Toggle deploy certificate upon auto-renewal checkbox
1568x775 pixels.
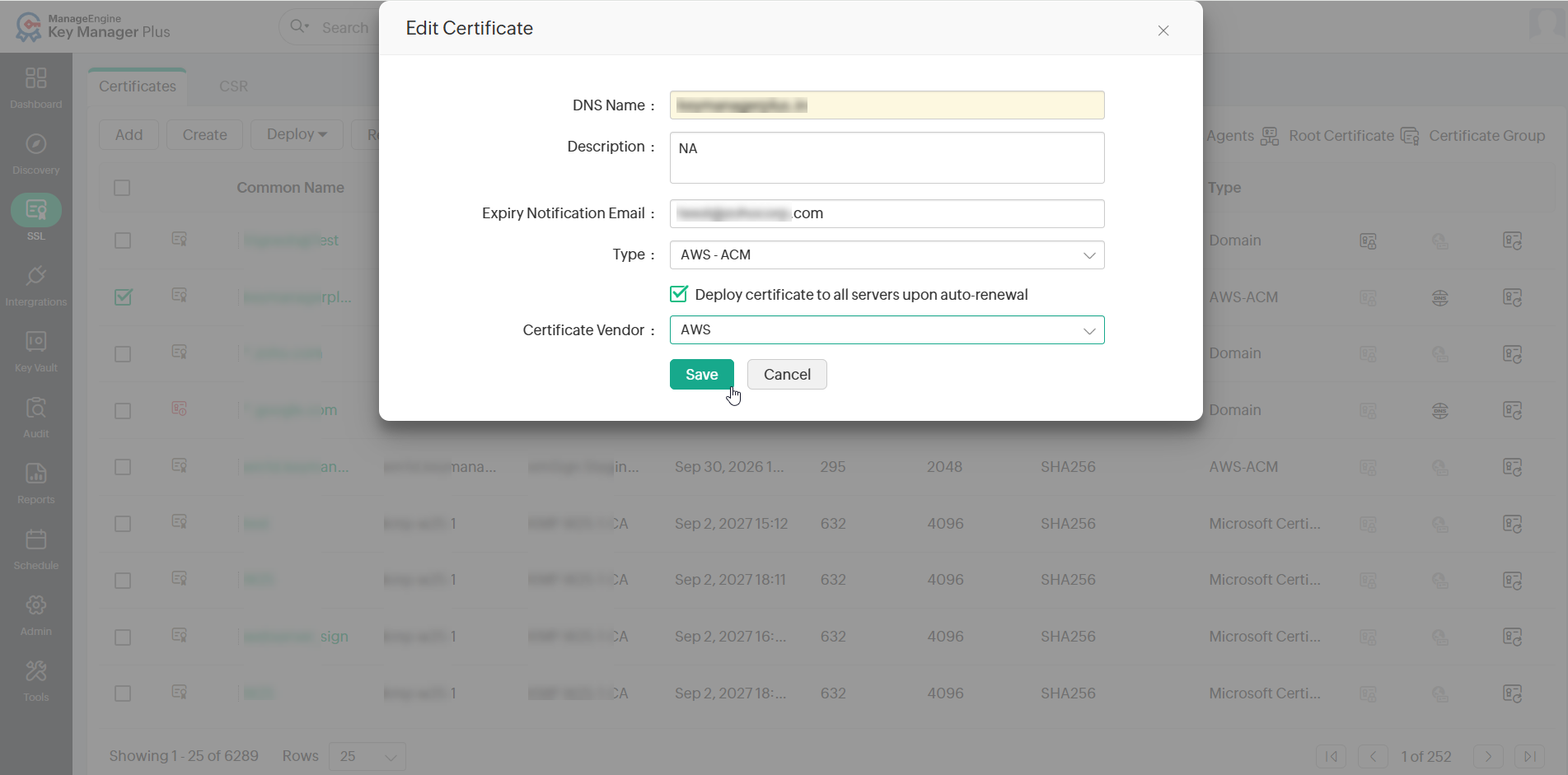[679, 294]
